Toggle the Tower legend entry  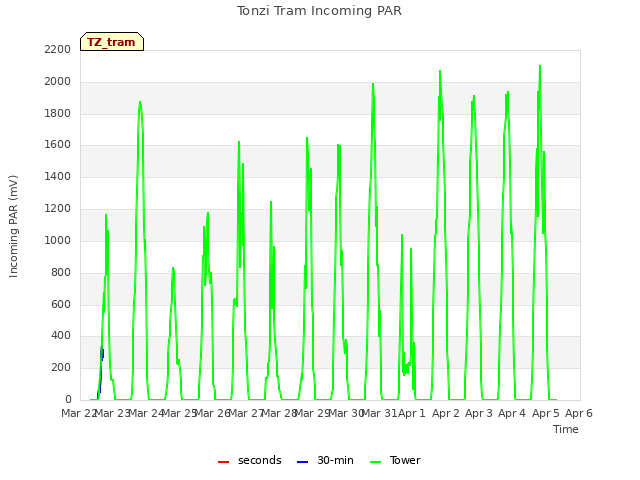coord(395,460)
